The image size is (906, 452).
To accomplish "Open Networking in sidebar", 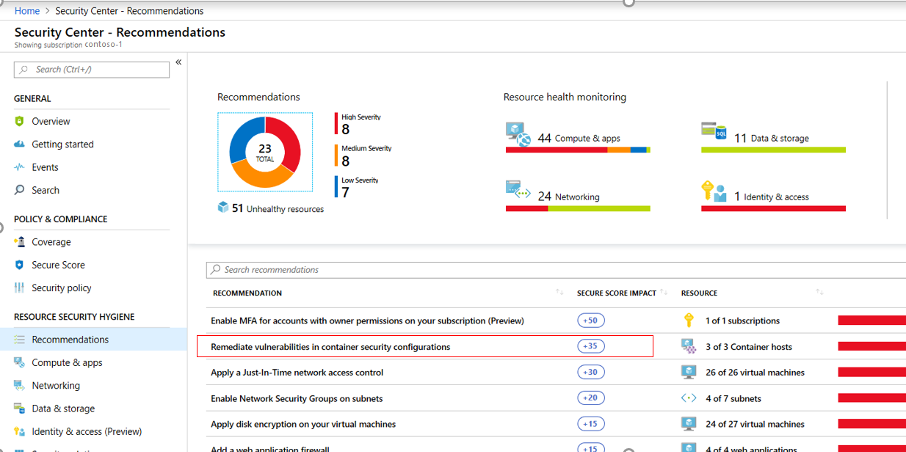I will point(56,386).
